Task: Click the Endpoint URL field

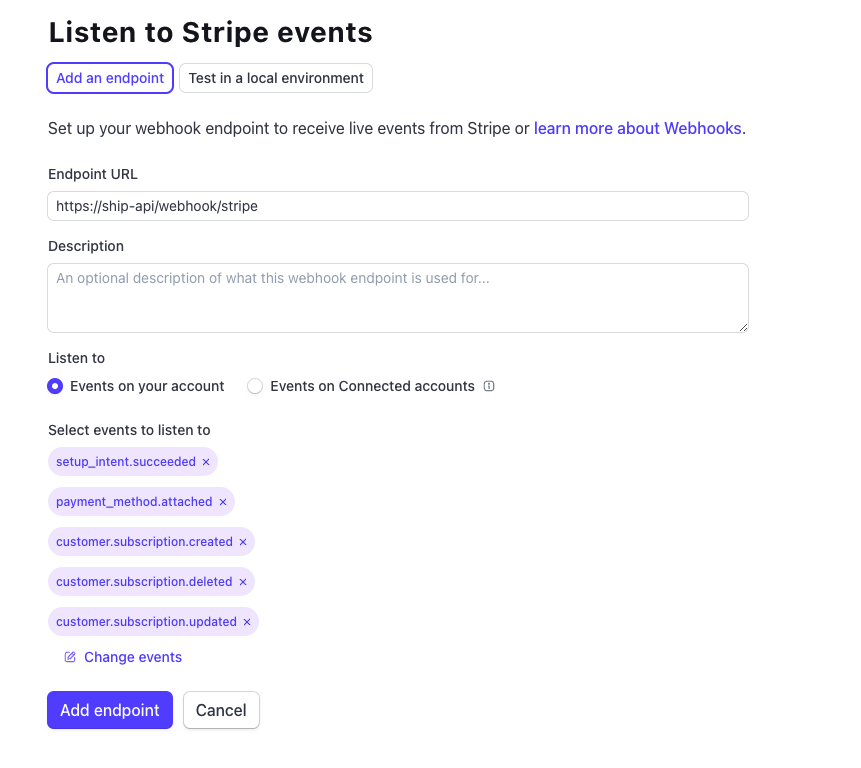Action: [x=397, y=206]
